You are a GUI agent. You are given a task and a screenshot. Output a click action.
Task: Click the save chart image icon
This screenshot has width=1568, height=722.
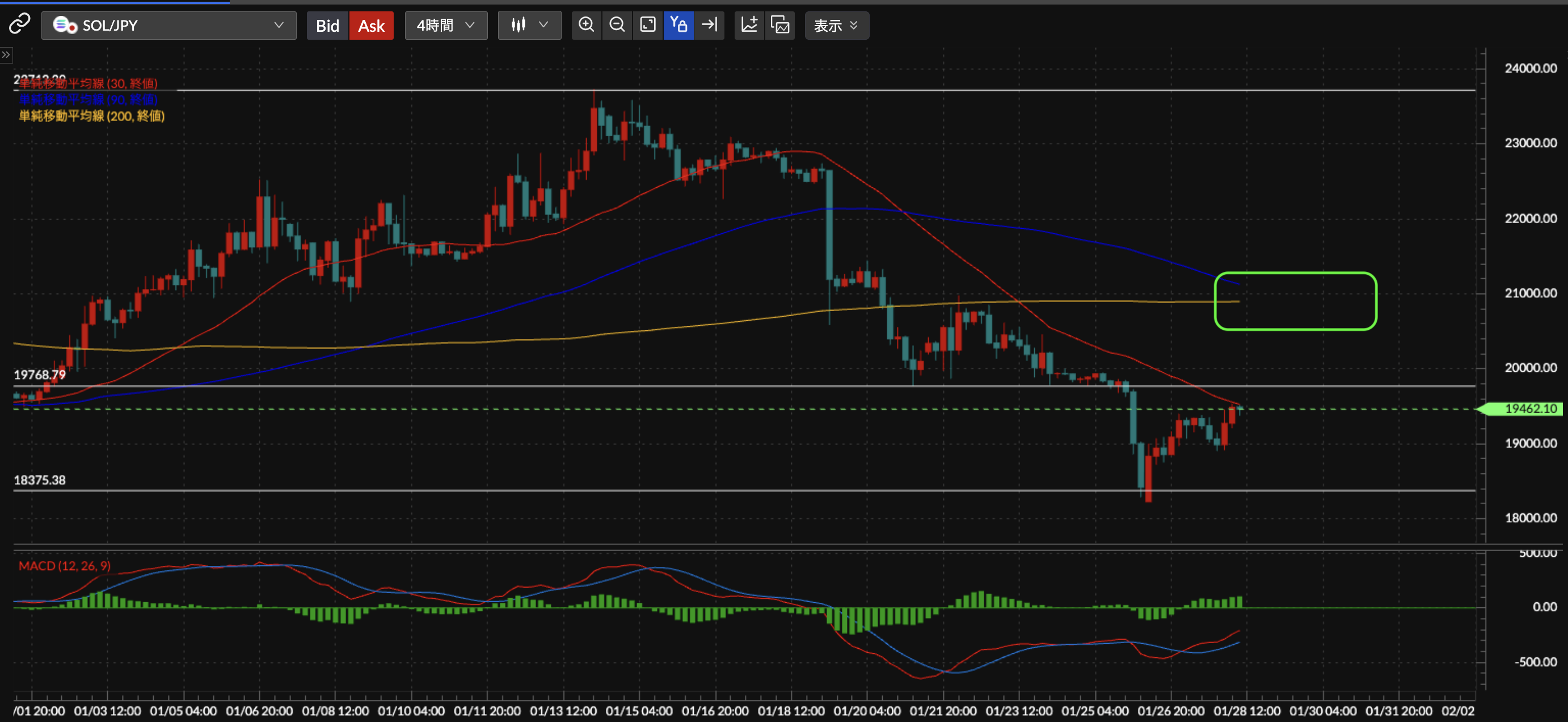[x=779, y=25]
